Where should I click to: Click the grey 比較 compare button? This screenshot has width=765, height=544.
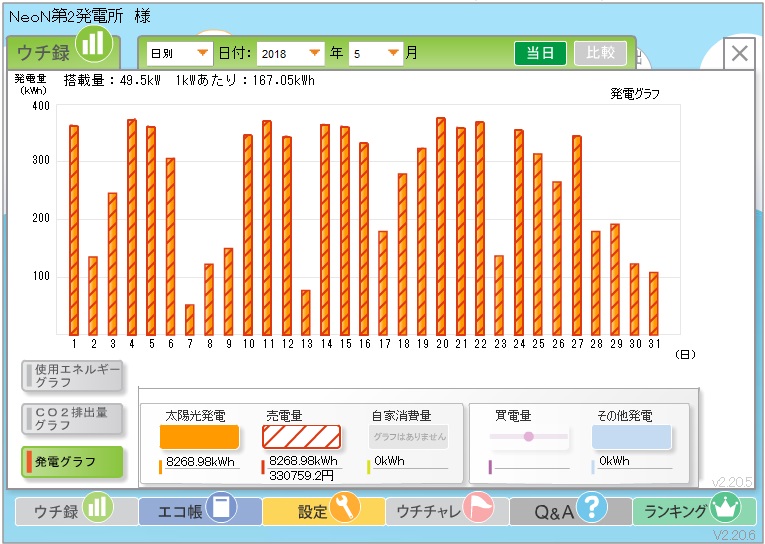pos(600,53)
